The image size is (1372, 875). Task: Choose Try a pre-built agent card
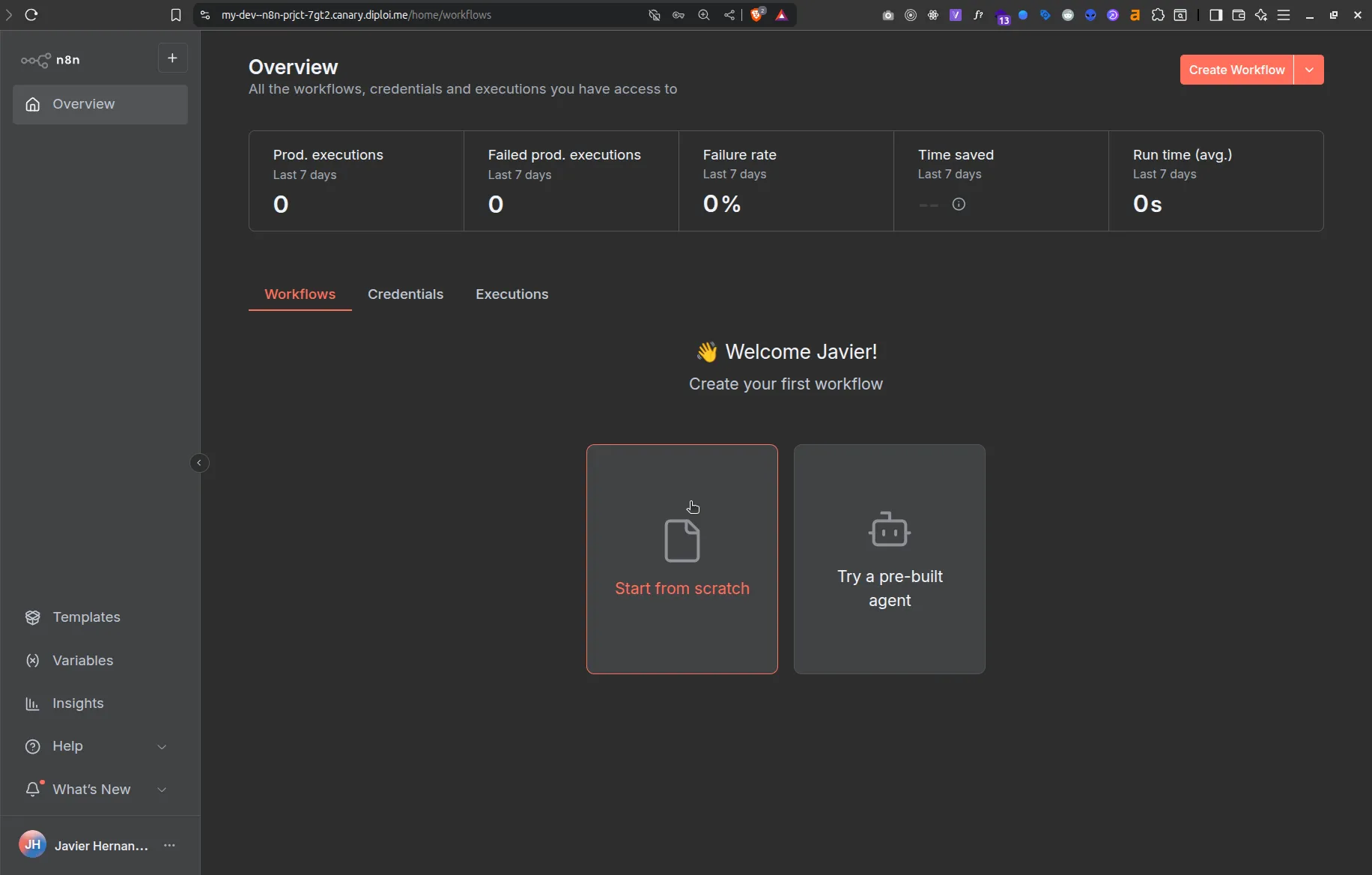(x=889, y=559)
